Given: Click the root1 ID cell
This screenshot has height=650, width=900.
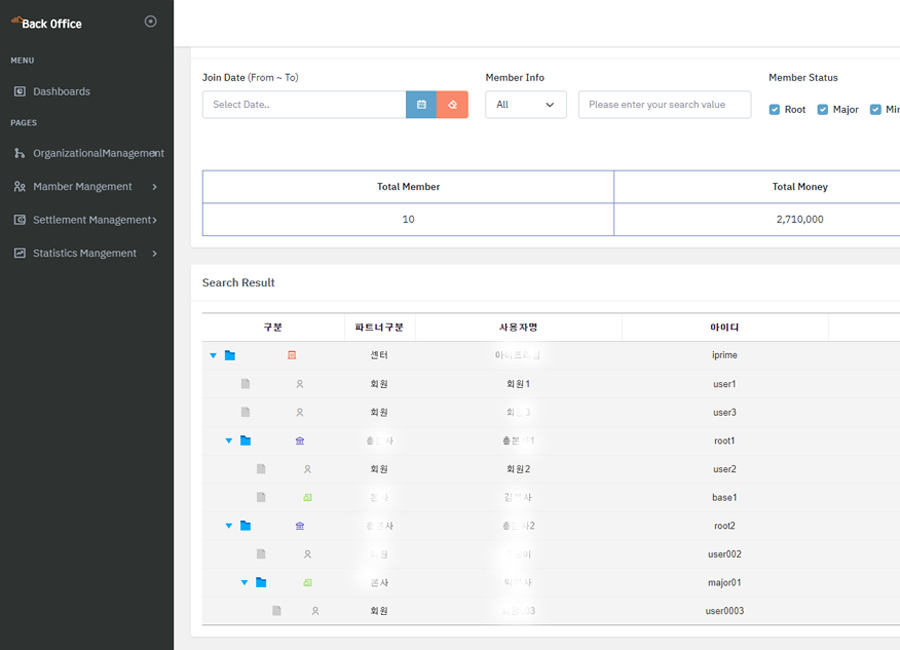Looking at the screenshot, I should [724, 440].
